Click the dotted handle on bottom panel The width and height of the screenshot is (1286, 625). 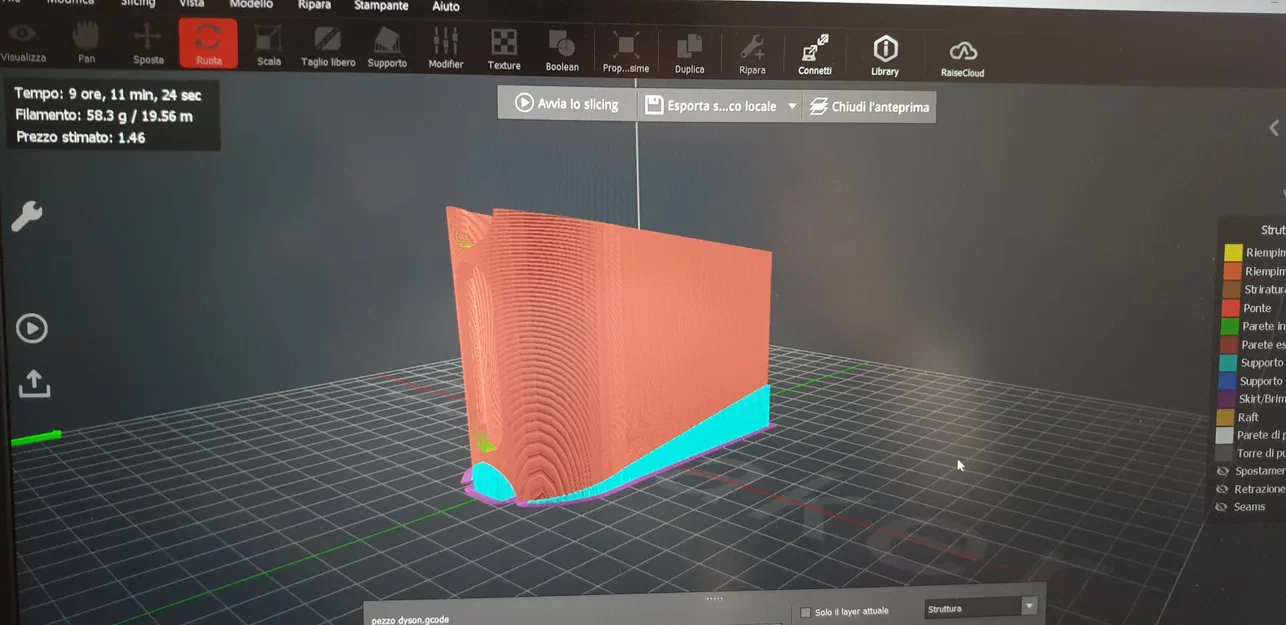[x=714, y=599]
